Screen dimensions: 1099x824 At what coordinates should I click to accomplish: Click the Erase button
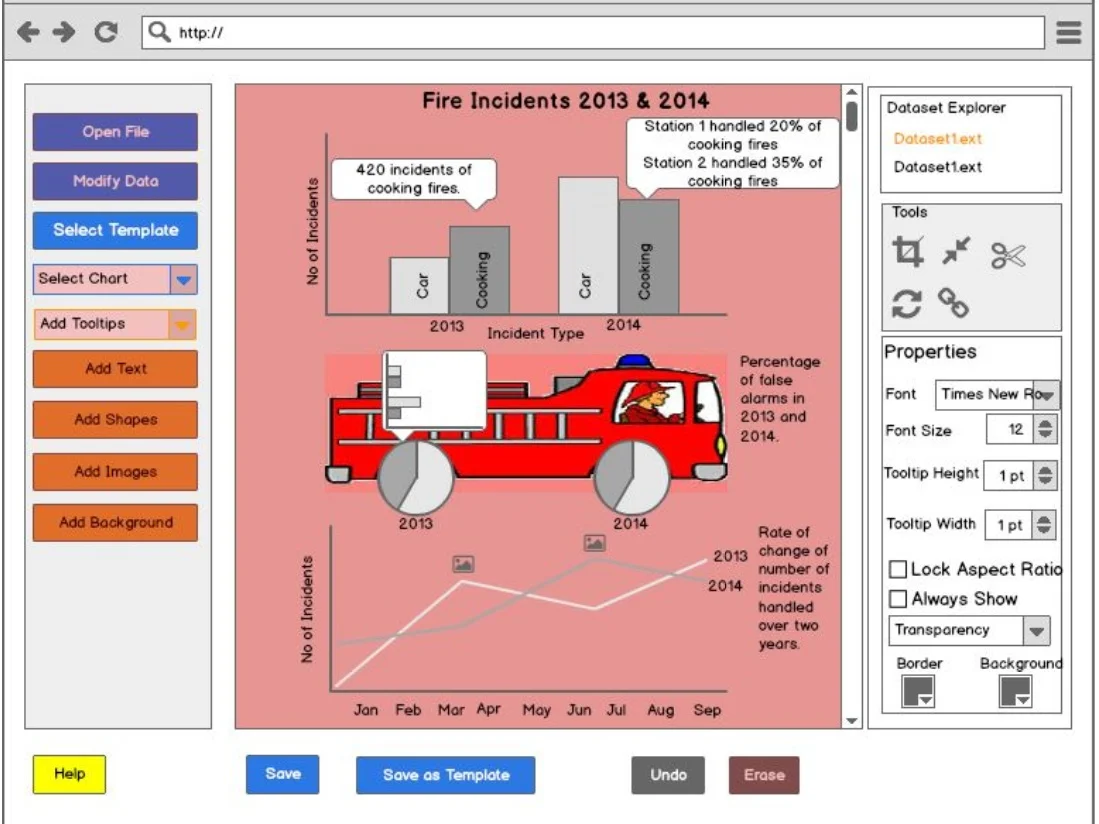coord(764,775)
